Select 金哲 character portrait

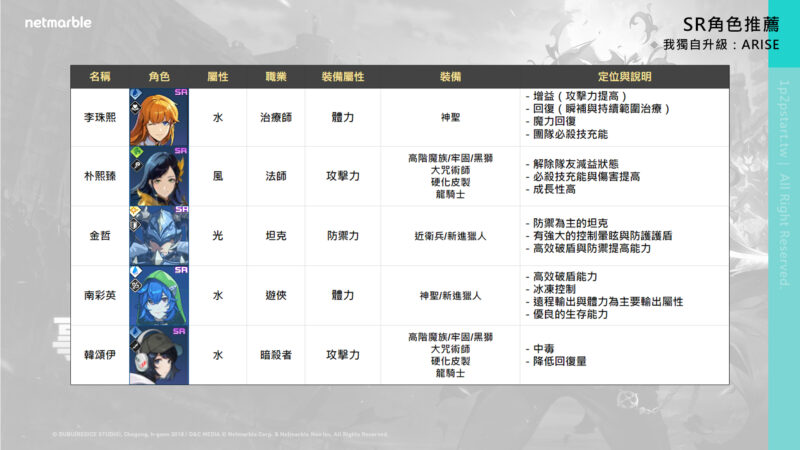click(159, 236)
